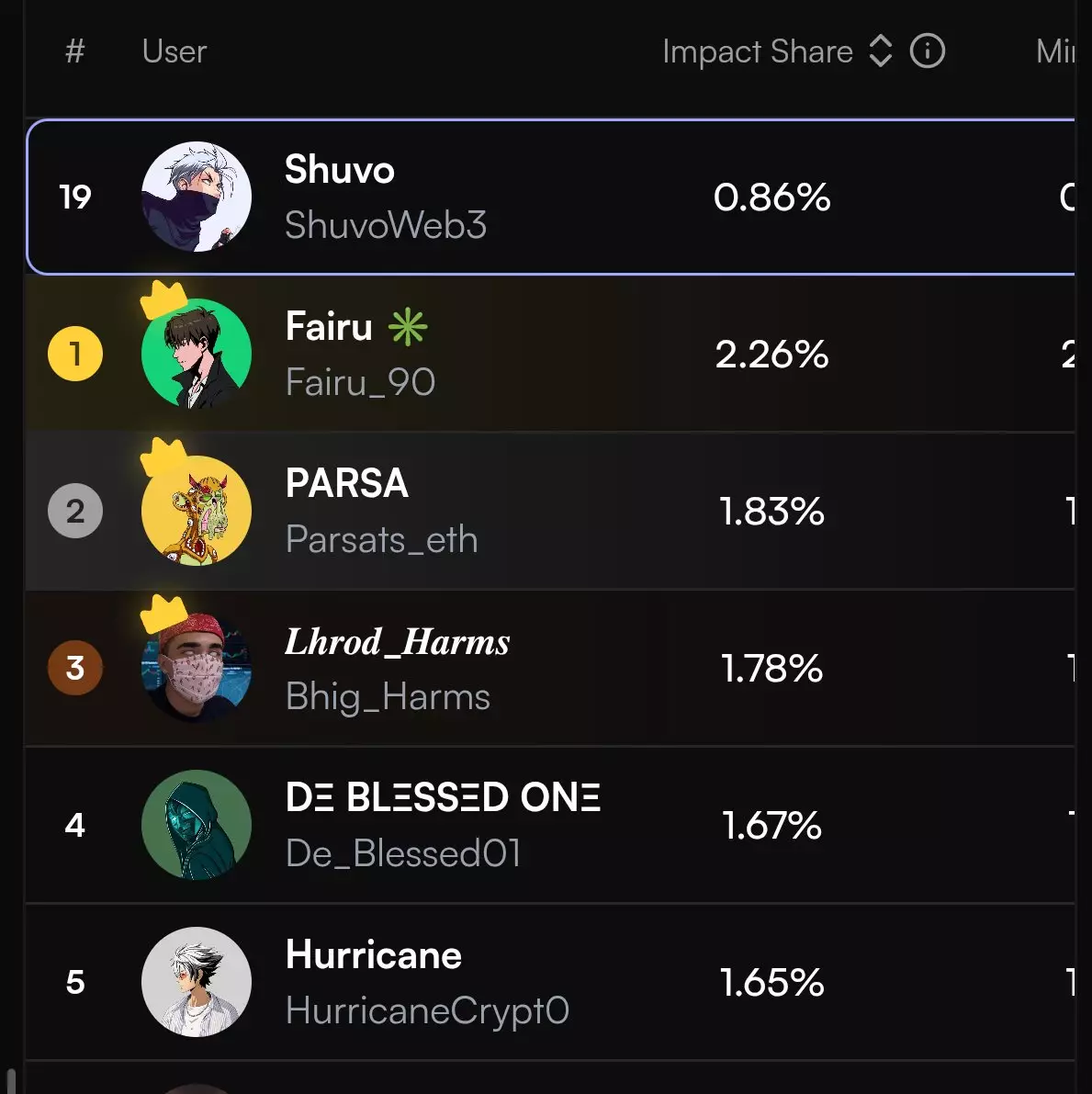Click the Impact Share info icon
1092x1094 pixels.
coord(927,51)
